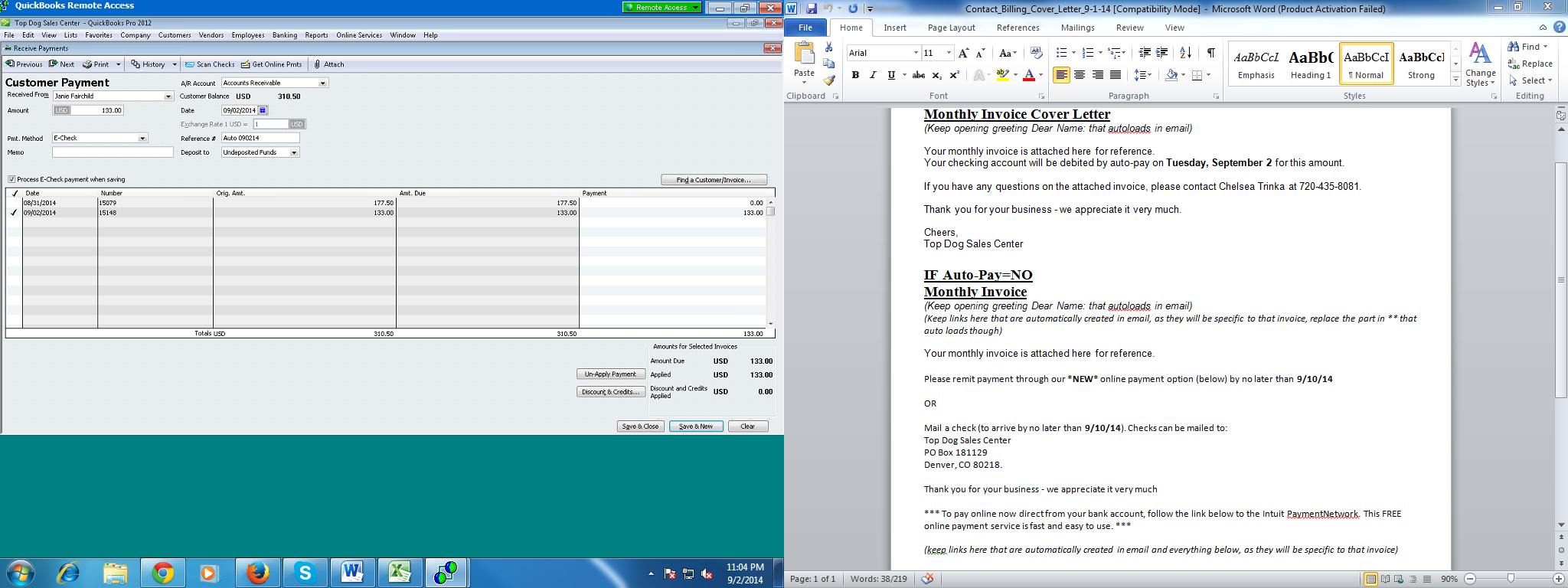Apply Superscript formatting in Word

point(954,75)
